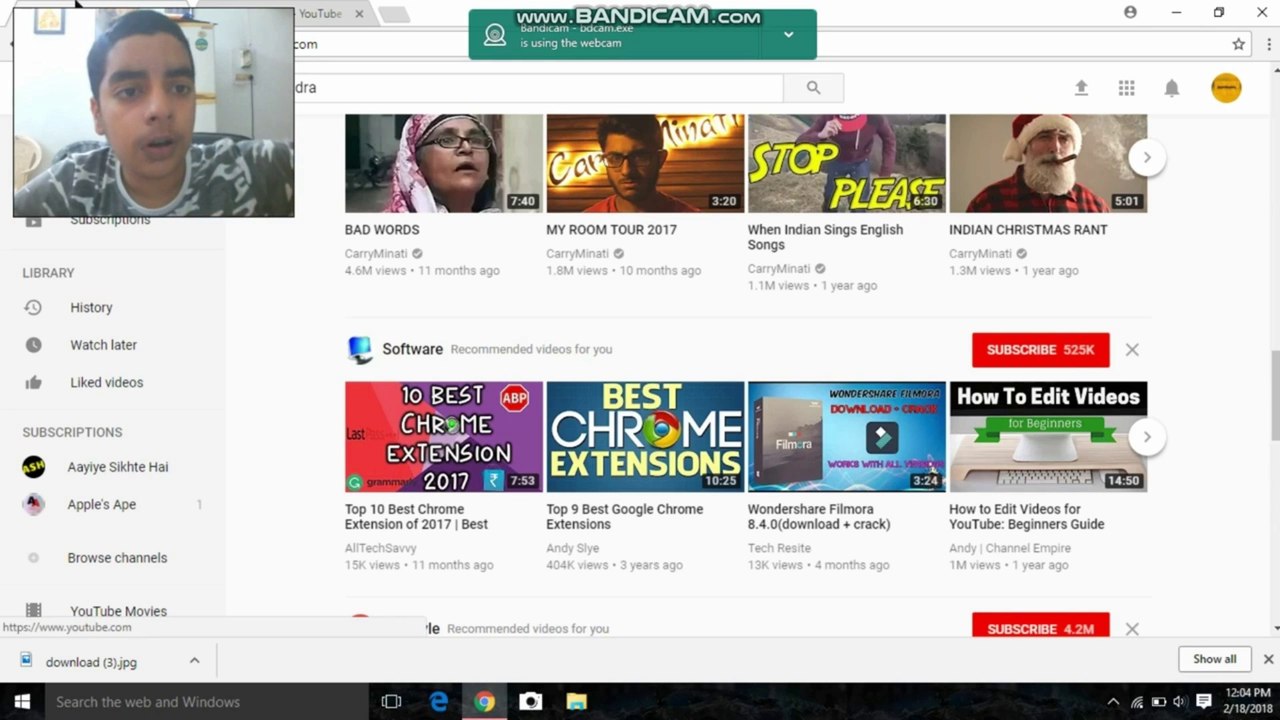Image resolution: width=1280 pixels, height=720 pixels.
Task: Show next videos in CarryMinati shelf
Action: (1147, 158)
